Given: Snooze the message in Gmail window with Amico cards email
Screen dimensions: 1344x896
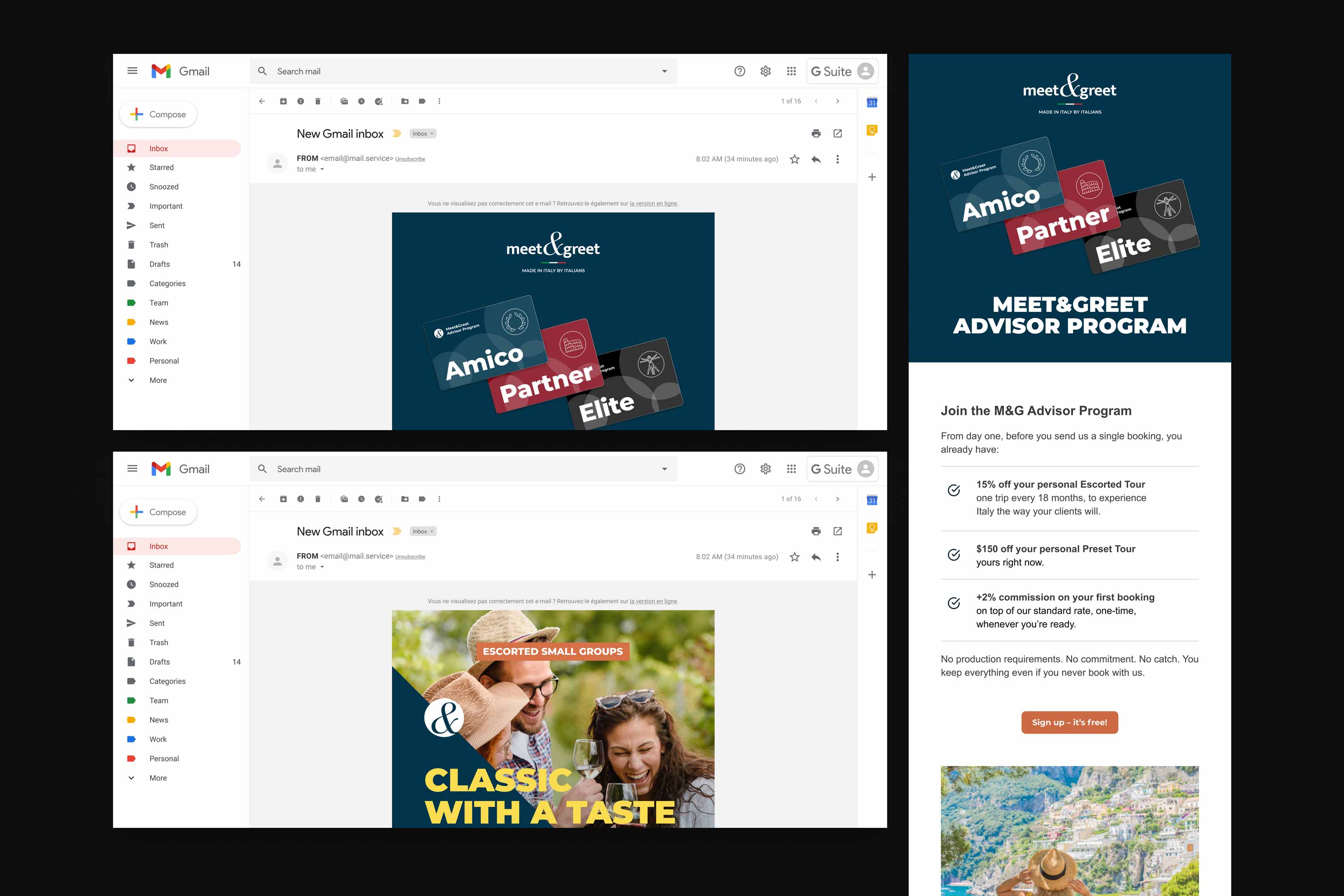Looking at the screenshot, I should pyautogui.click(x=361, y=101).
